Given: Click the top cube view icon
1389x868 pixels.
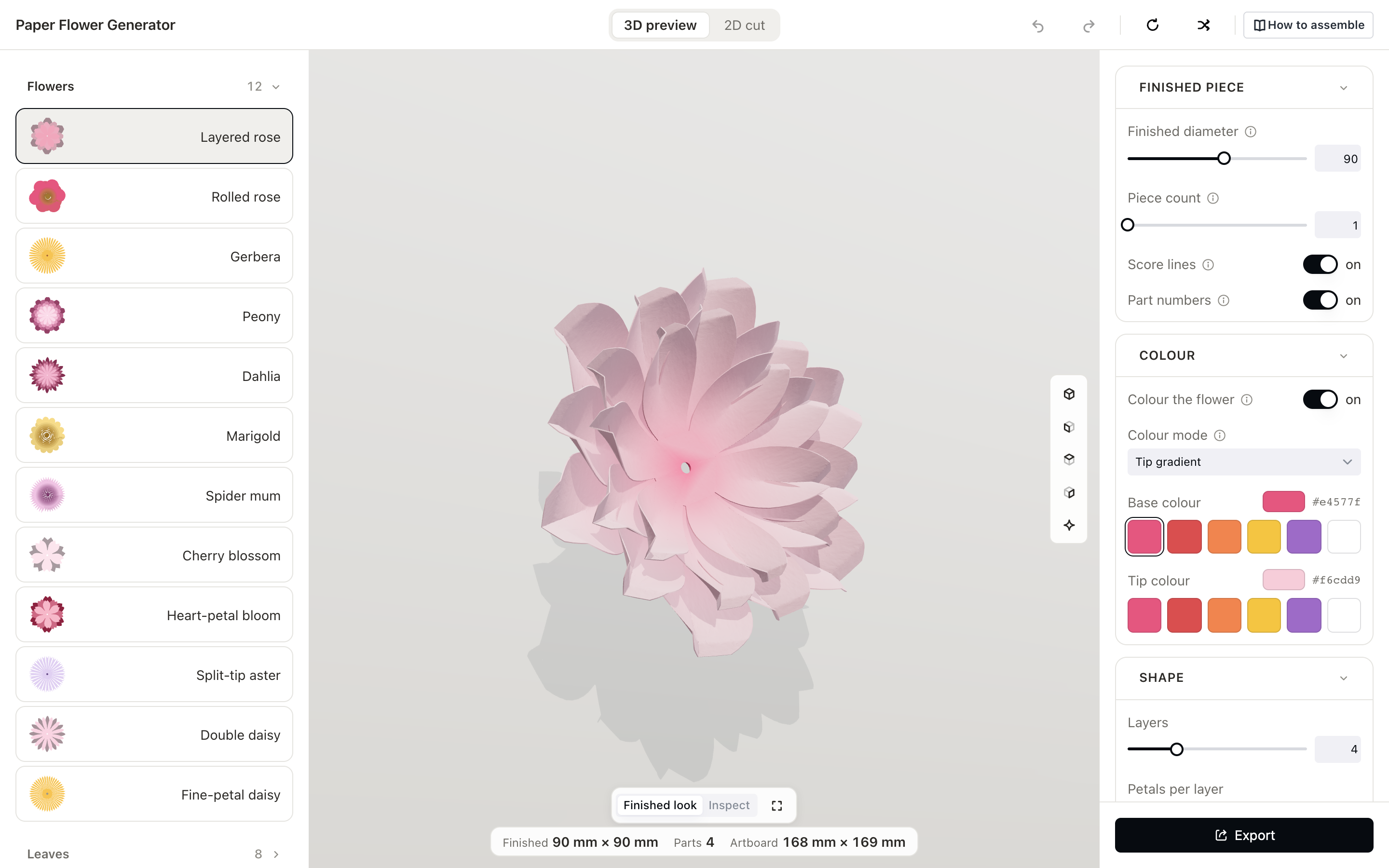Looking at the screenshot, I should tap(1069, 394).
